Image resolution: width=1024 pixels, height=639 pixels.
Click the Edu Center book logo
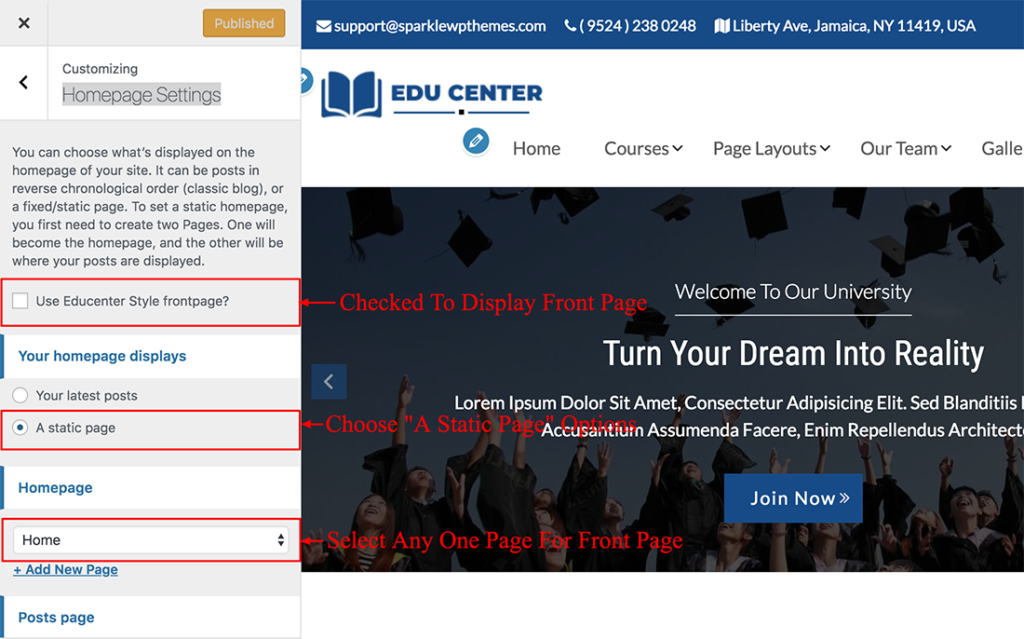tap(351, 95)
